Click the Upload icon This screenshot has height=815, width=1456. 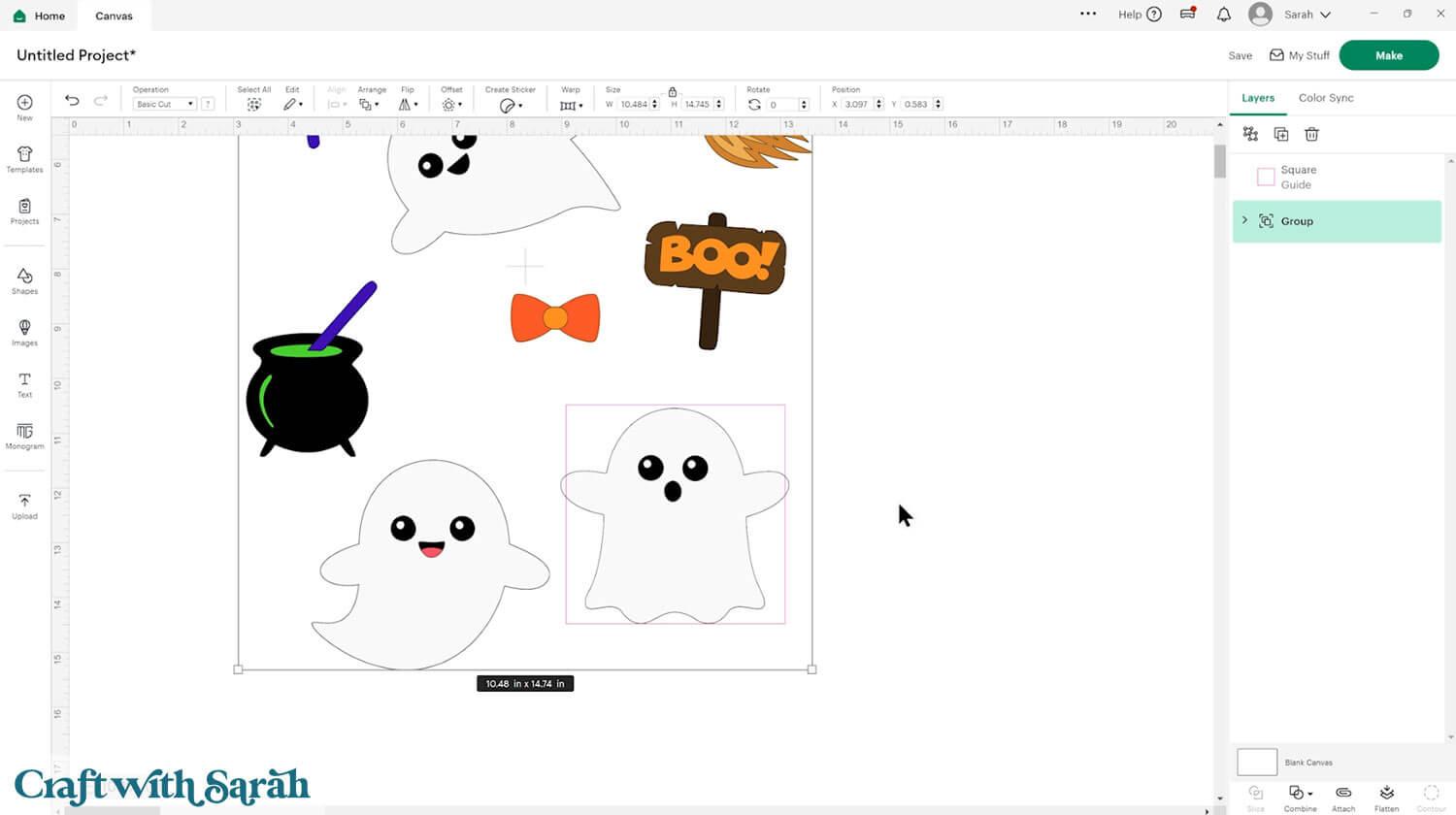[24, 505]
